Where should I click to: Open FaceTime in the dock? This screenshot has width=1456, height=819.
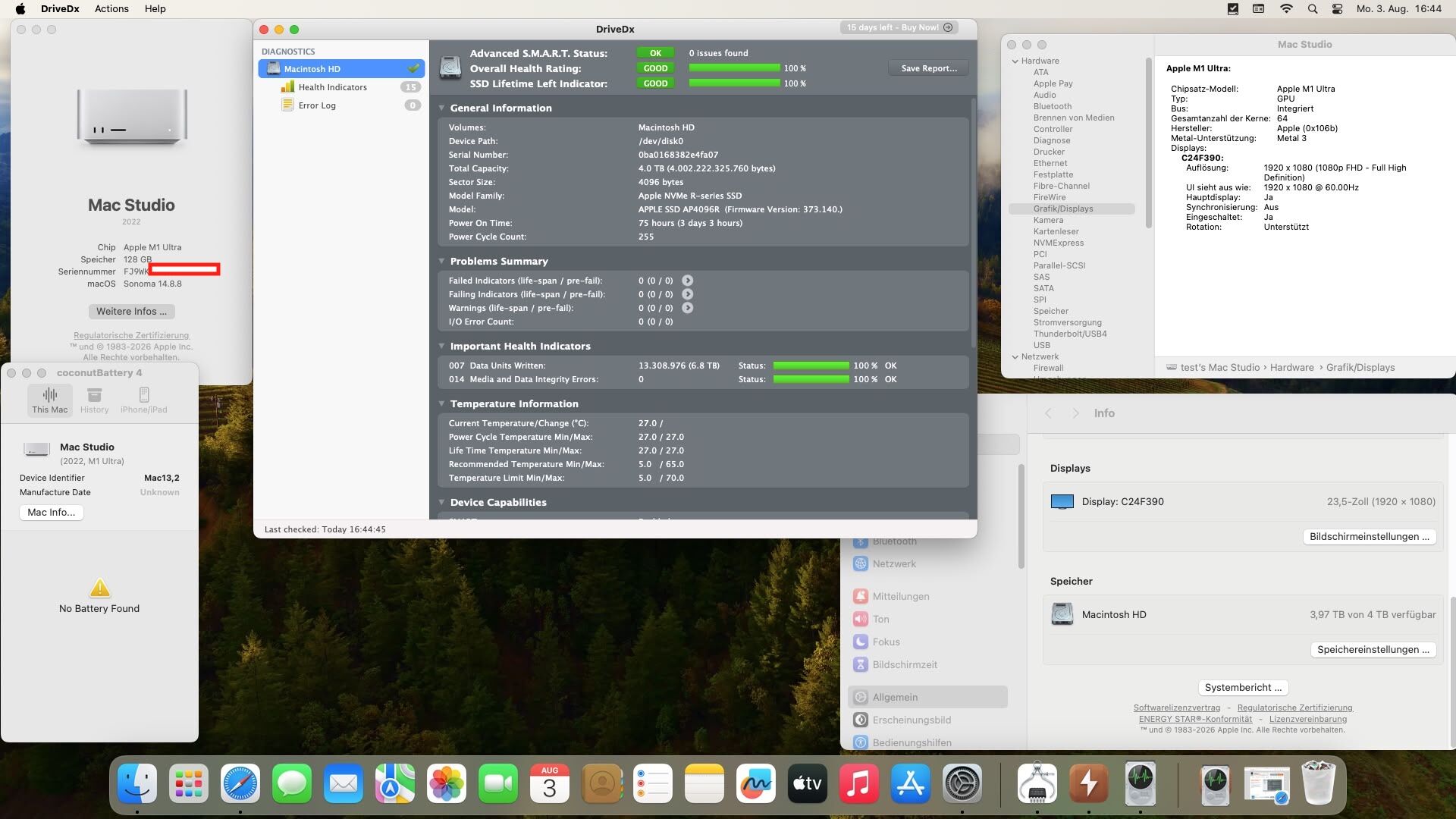click(x=498, y=783)
